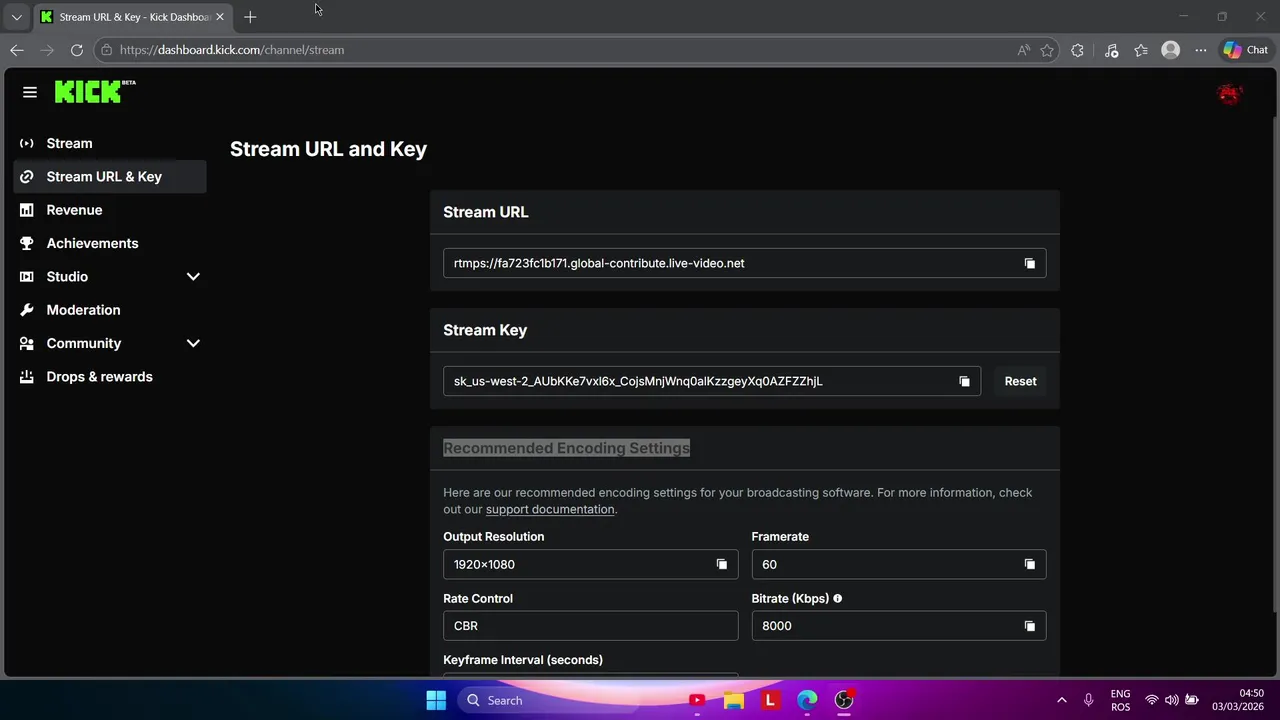
Task: Open a new browser tab
Action: (250, 17)
